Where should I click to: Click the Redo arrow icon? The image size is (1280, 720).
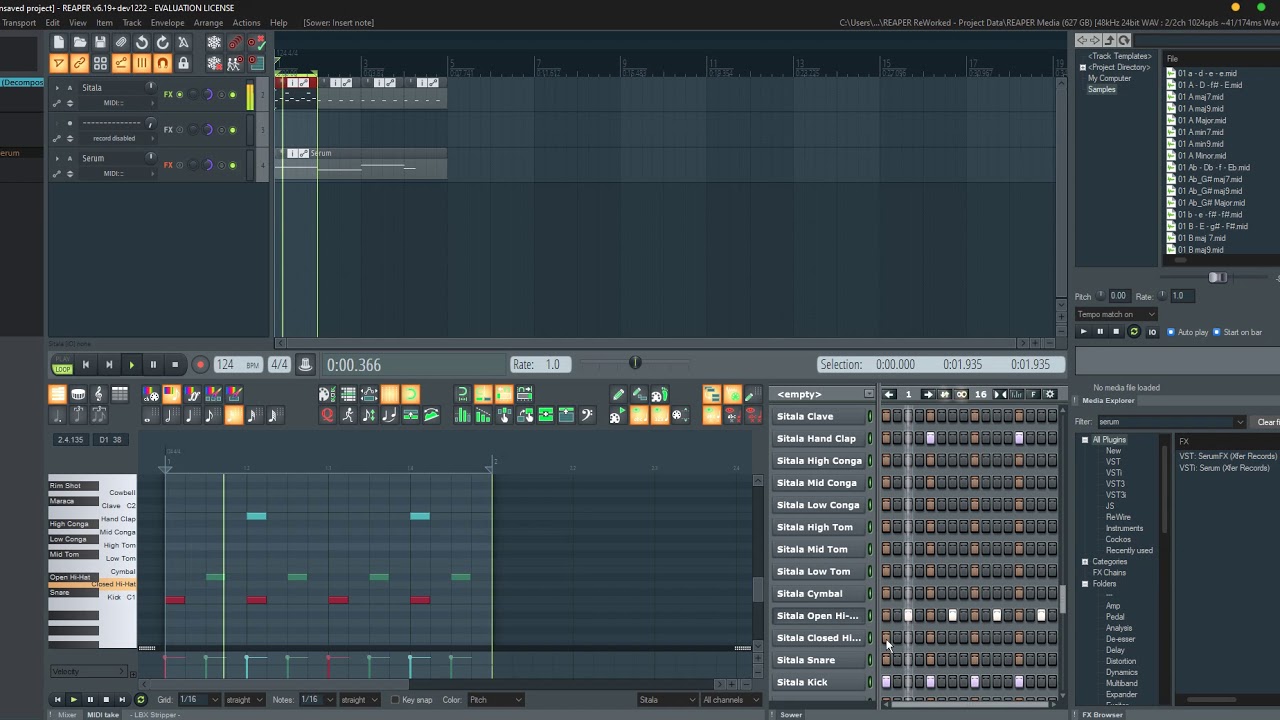pos(163,42)
